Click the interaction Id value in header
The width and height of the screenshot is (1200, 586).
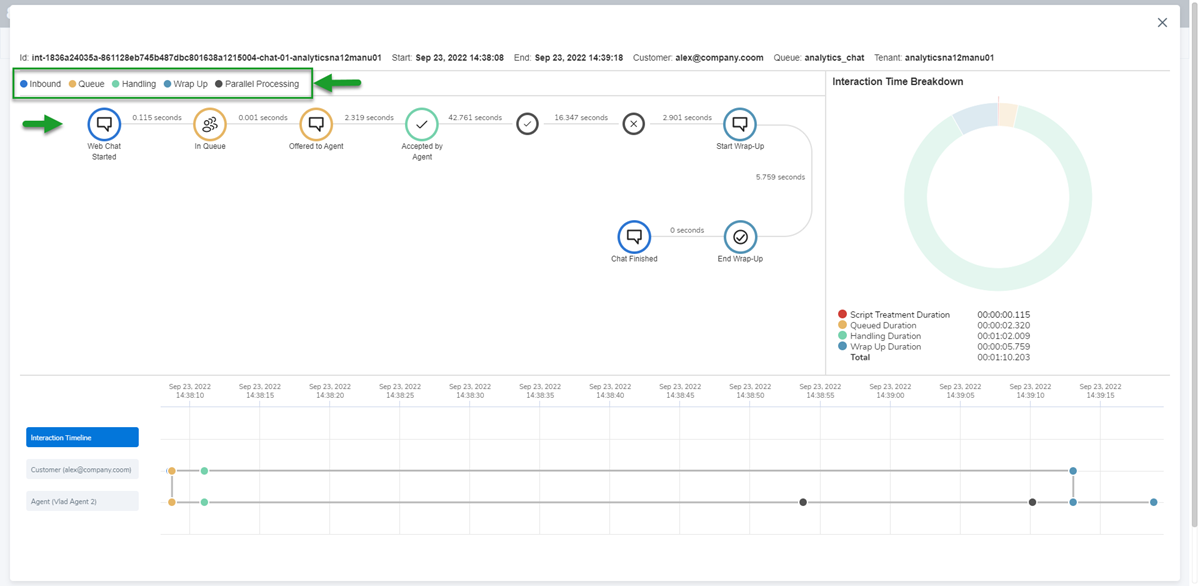click(x=207, y=58)
